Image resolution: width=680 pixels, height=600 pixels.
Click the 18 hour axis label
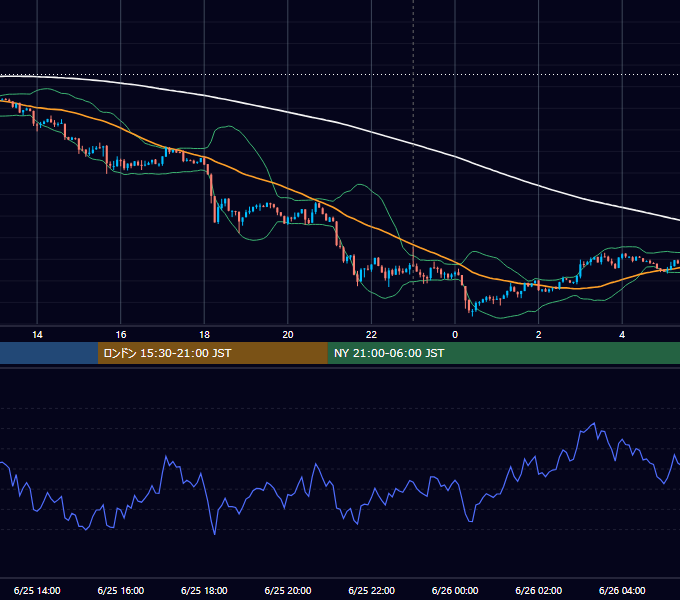pyautogui.click(x=204, y=335)
